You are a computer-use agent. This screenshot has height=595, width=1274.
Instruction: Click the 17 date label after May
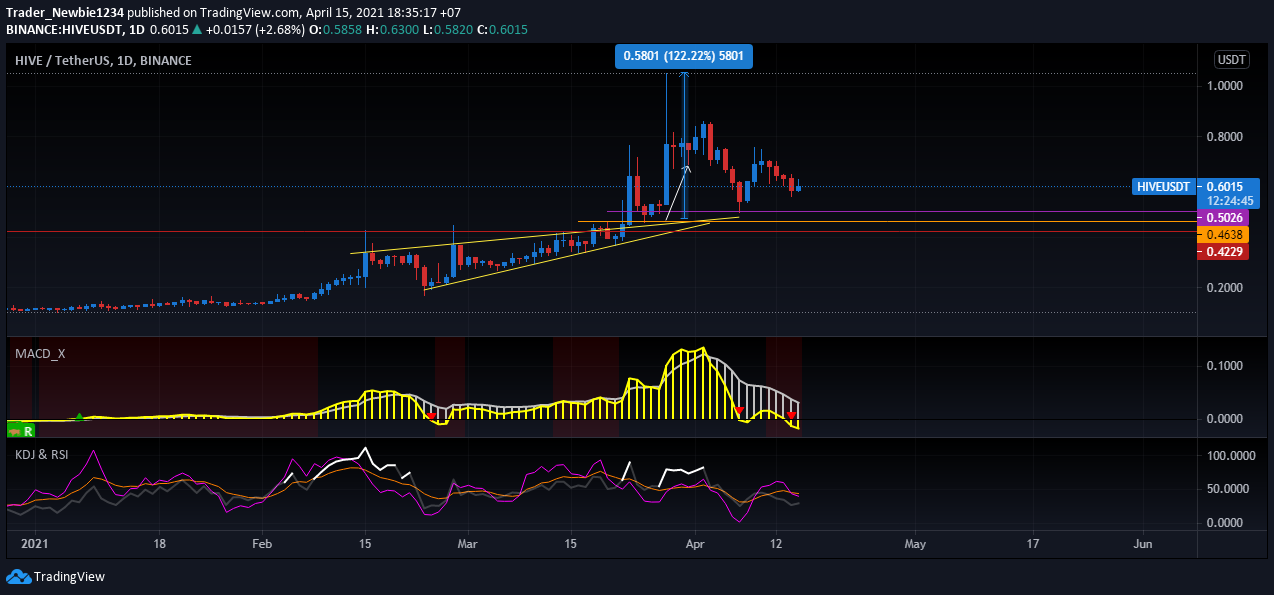[x=1033, y=544]
